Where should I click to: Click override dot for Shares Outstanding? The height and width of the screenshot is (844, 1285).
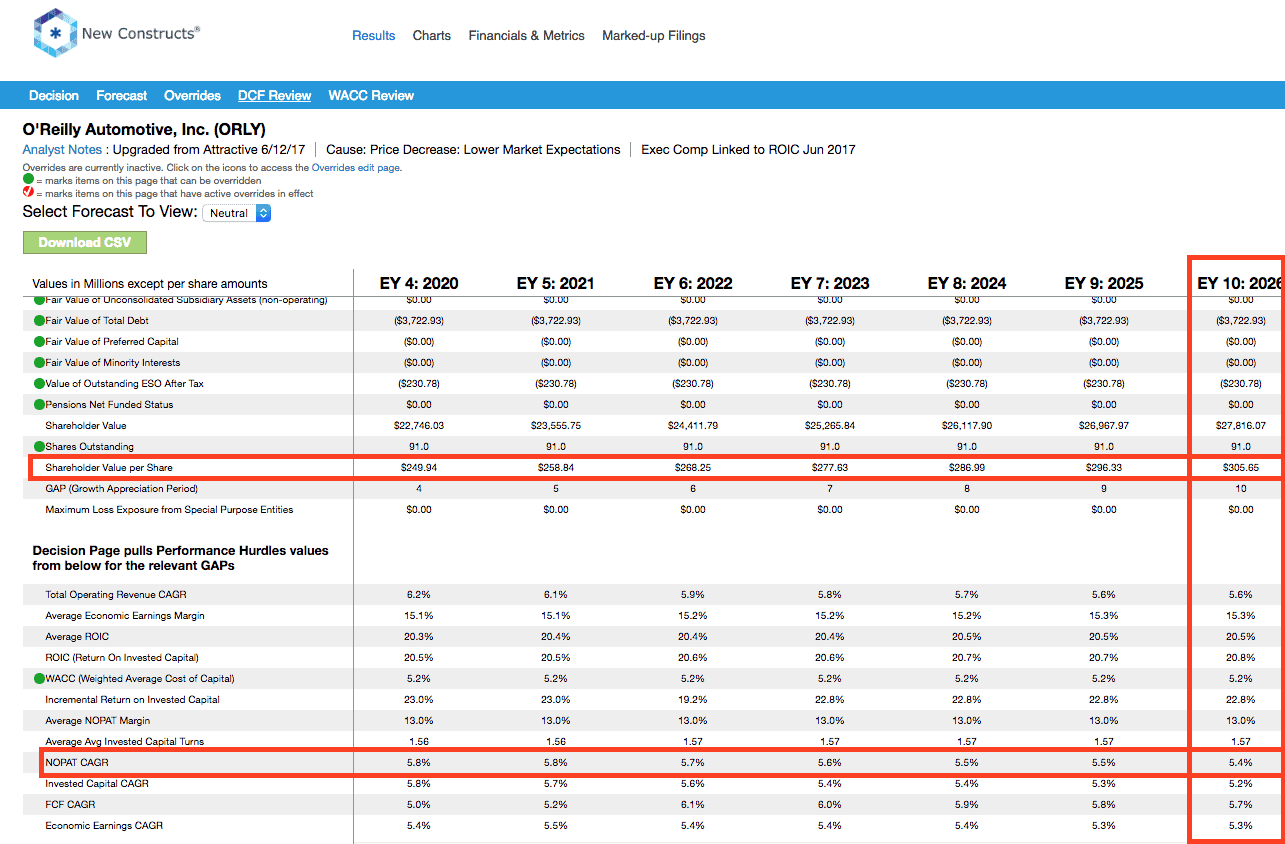[39, 447]
